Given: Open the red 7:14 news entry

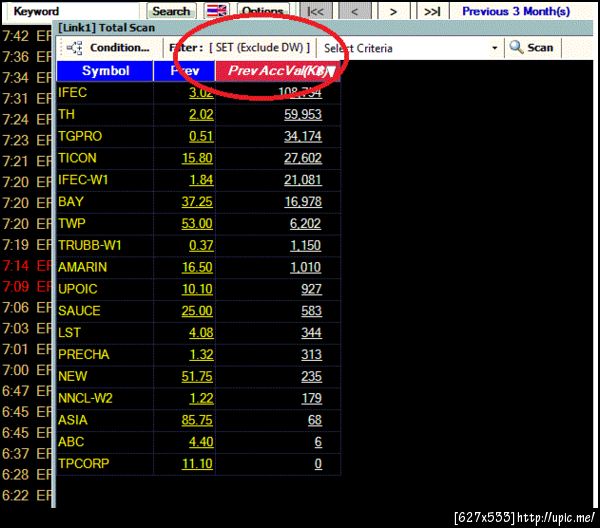Looking at the screenshot, I should pyautogui.click(x=27, y=266).
